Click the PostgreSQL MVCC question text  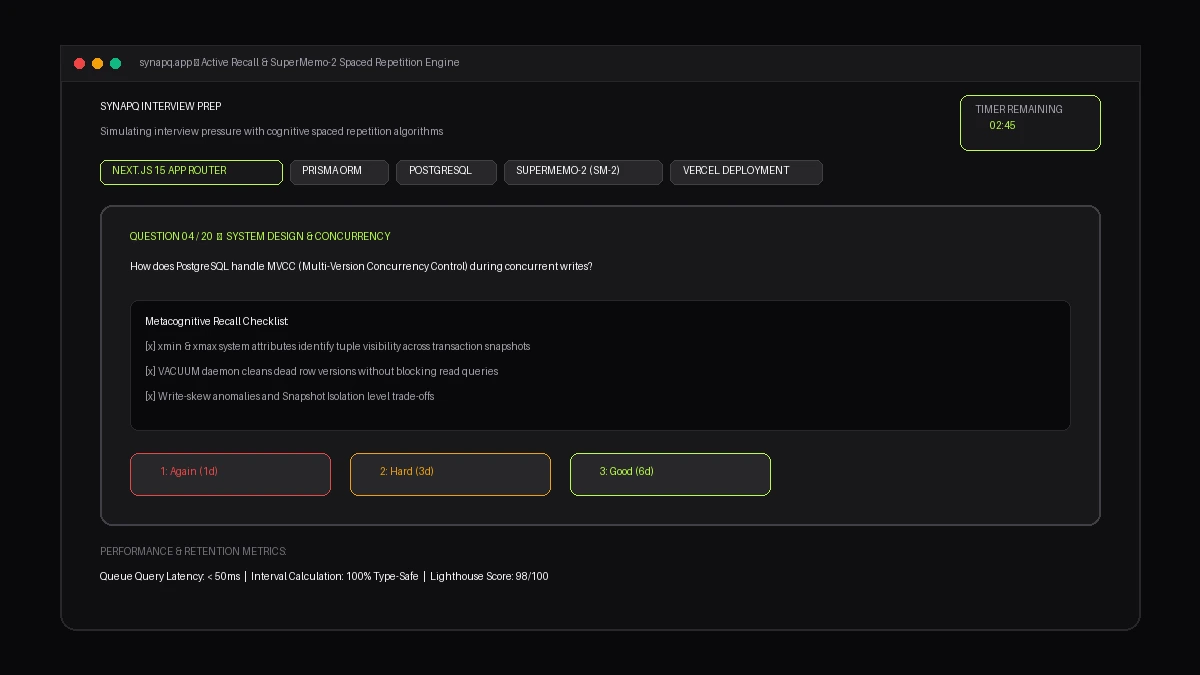pyautogui.click(x=361, y=266)
